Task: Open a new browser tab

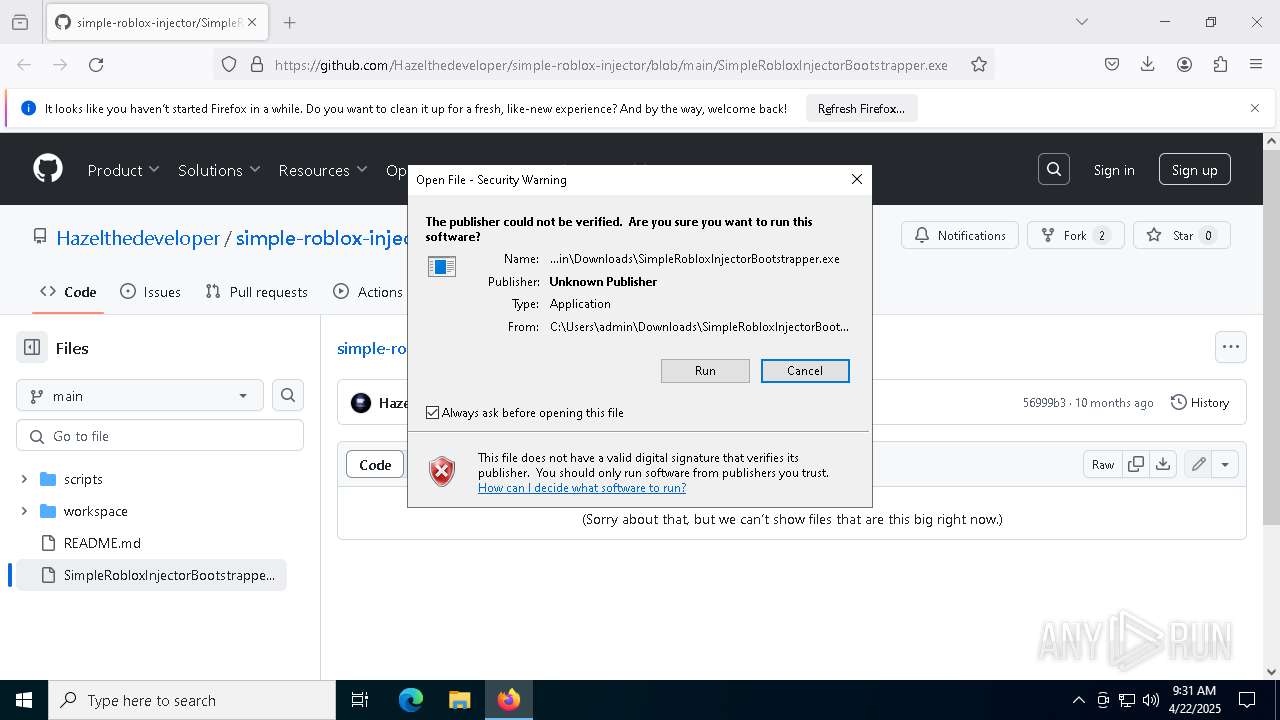Action: click(x=289, y=22)
